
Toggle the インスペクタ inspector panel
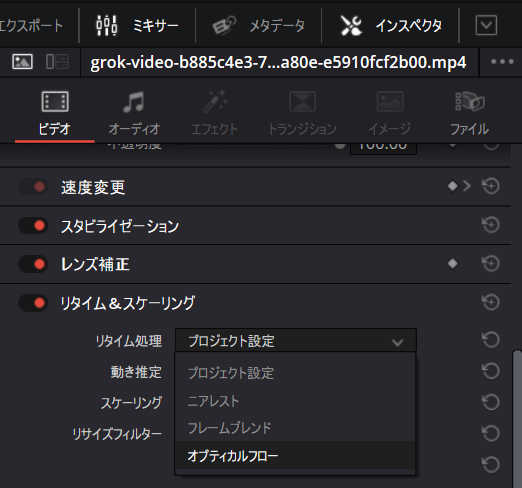pos(391,25)
